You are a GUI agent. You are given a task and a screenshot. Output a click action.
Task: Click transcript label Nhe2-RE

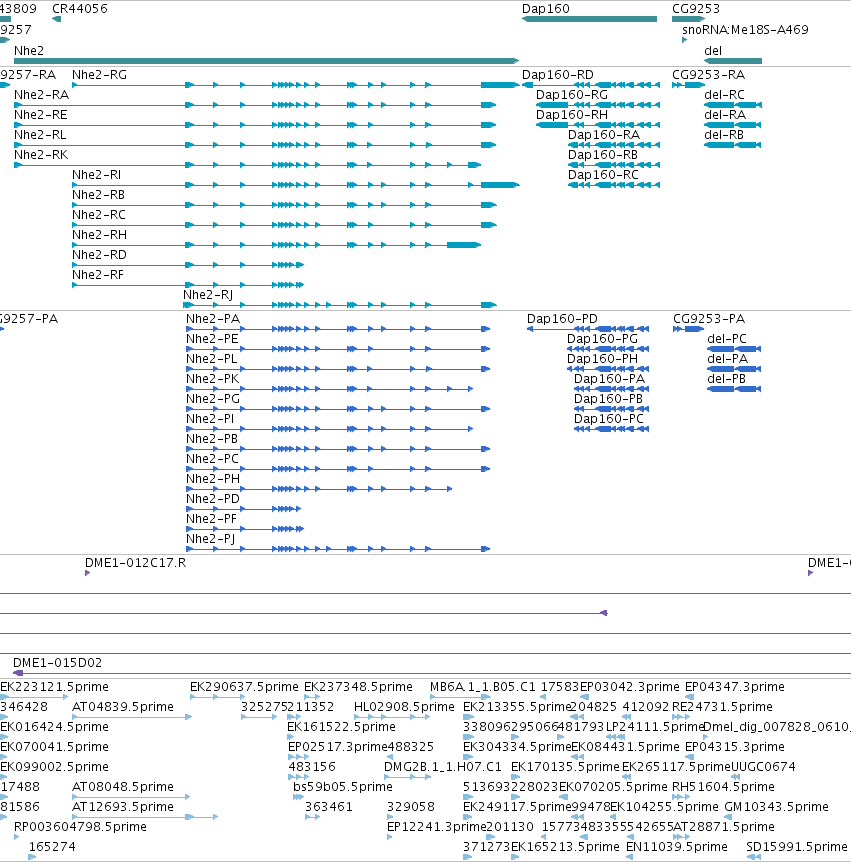pos(41,115)
